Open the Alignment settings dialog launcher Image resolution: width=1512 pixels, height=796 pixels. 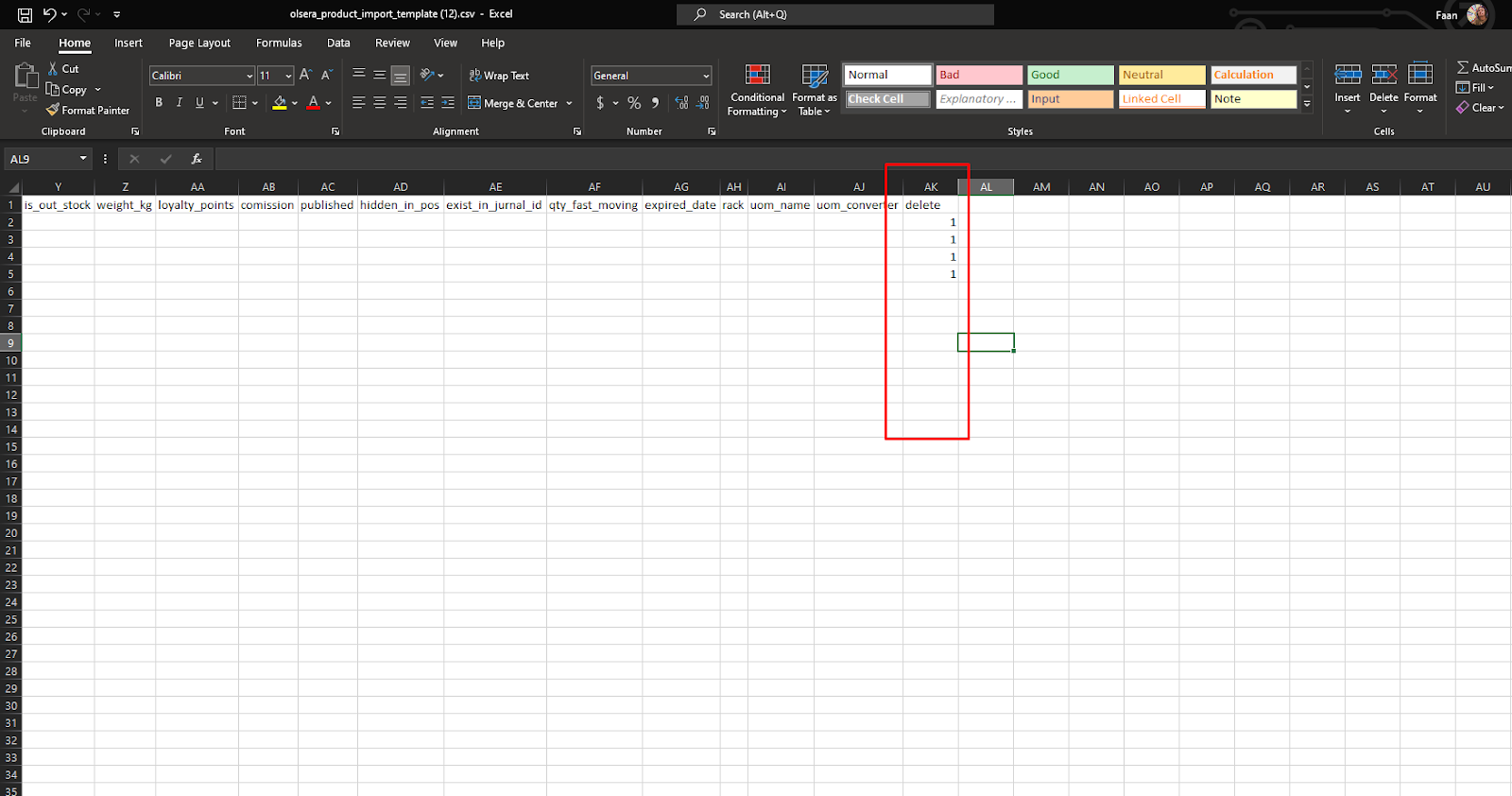coord(577,131)
